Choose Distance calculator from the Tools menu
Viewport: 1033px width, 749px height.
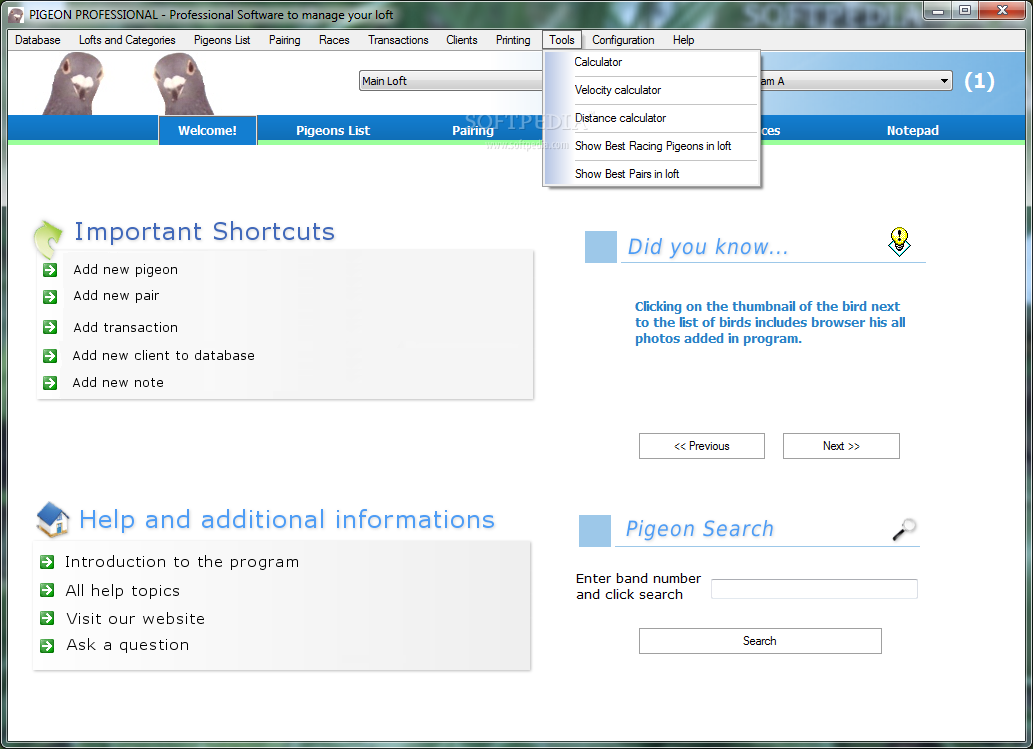pos(652,118)
